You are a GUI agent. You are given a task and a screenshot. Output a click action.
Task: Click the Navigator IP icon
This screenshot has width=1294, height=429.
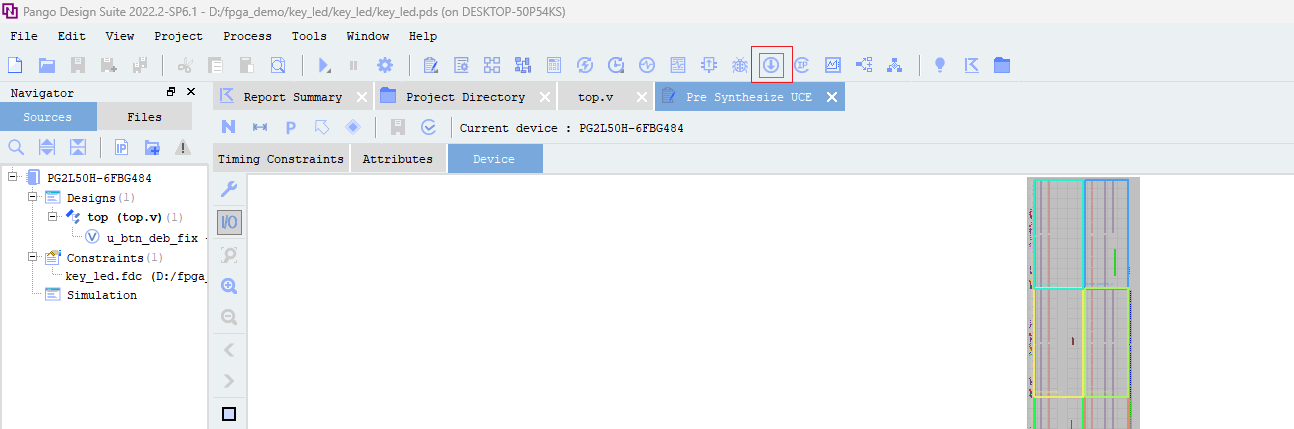(121, 148)
